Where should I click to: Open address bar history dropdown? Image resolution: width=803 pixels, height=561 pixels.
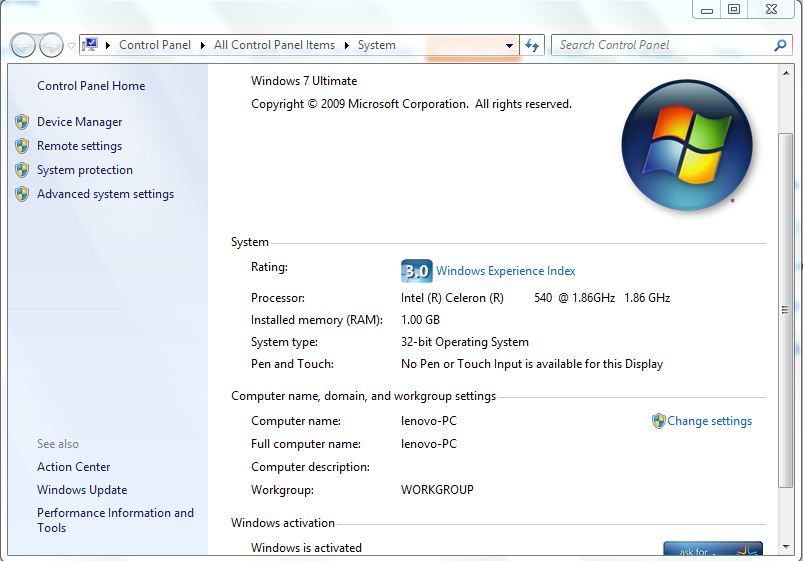509,46
